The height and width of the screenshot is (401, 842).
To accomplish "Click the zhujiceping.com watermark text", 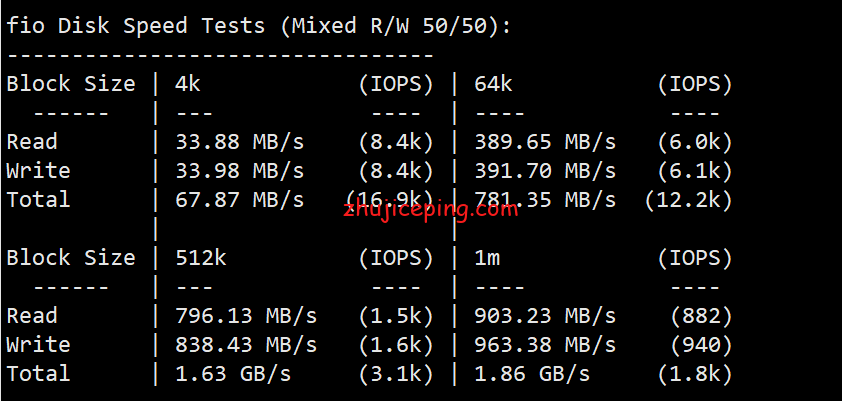I will point(431,209).
